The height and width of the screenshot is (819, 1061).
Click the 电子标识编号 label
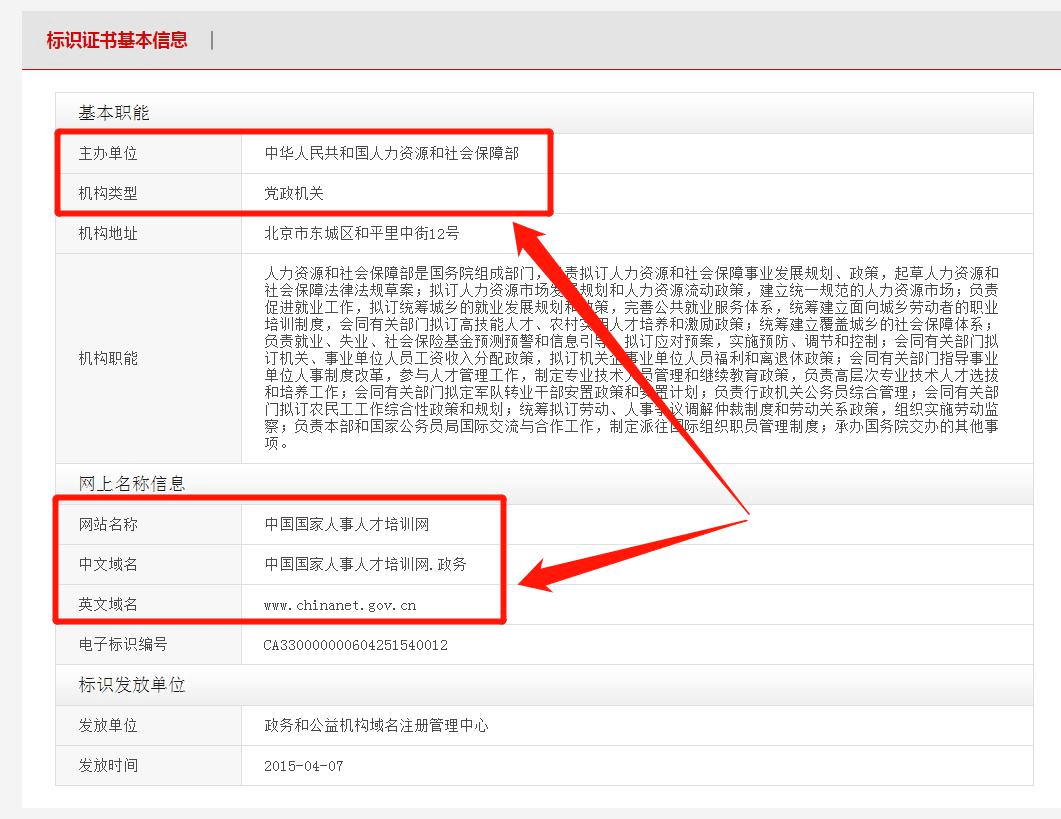coord(122,644)
